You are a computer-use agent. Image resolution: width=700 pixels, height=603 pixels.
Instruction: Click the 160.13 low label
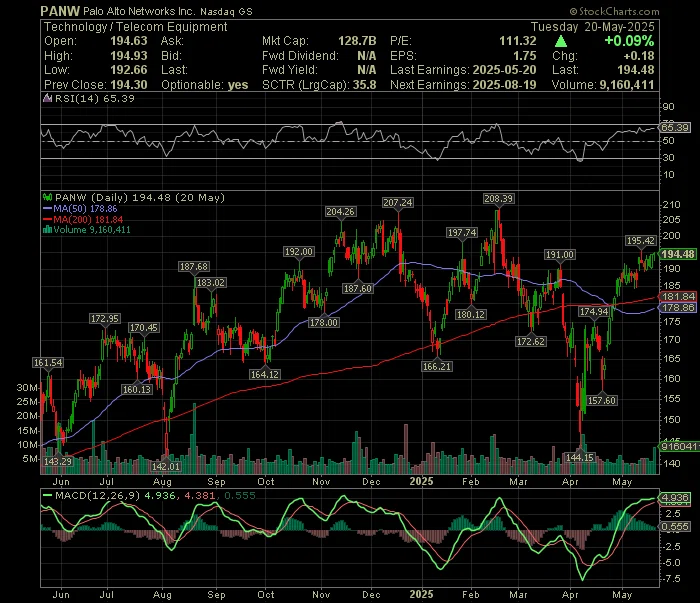coord(137,390)
